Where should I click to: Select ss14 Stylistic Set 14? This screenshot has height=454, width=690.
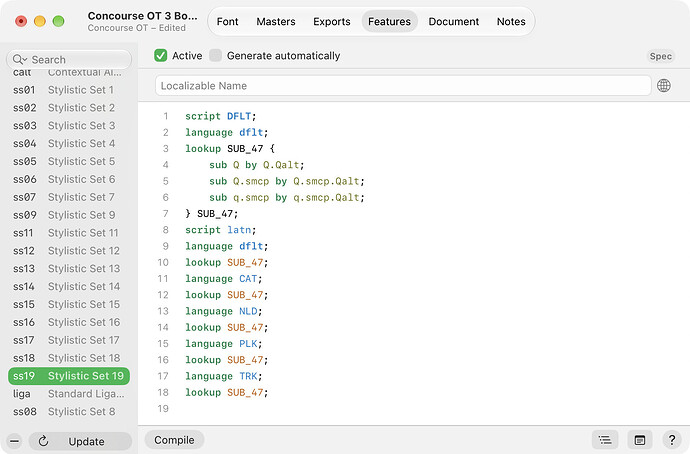pyautogui.click(x=69, y=286)
